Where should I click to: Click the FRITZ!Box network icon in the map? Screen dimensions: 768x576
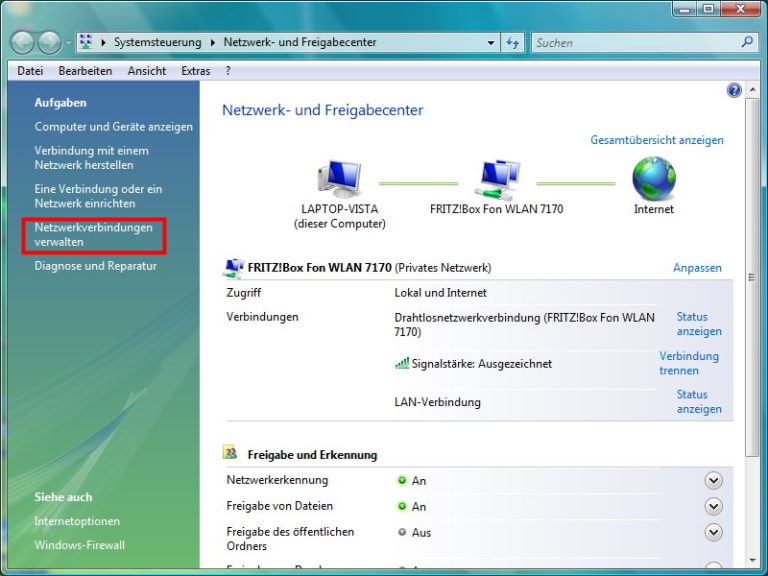pyautogui.click(x=497, y=179)
